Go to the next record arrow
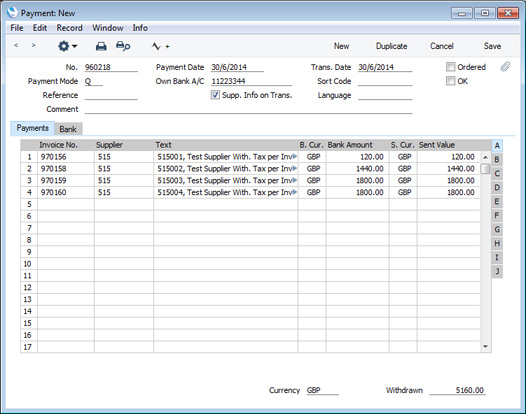This screenshot has height=414, width=526. tap(33, 45)
